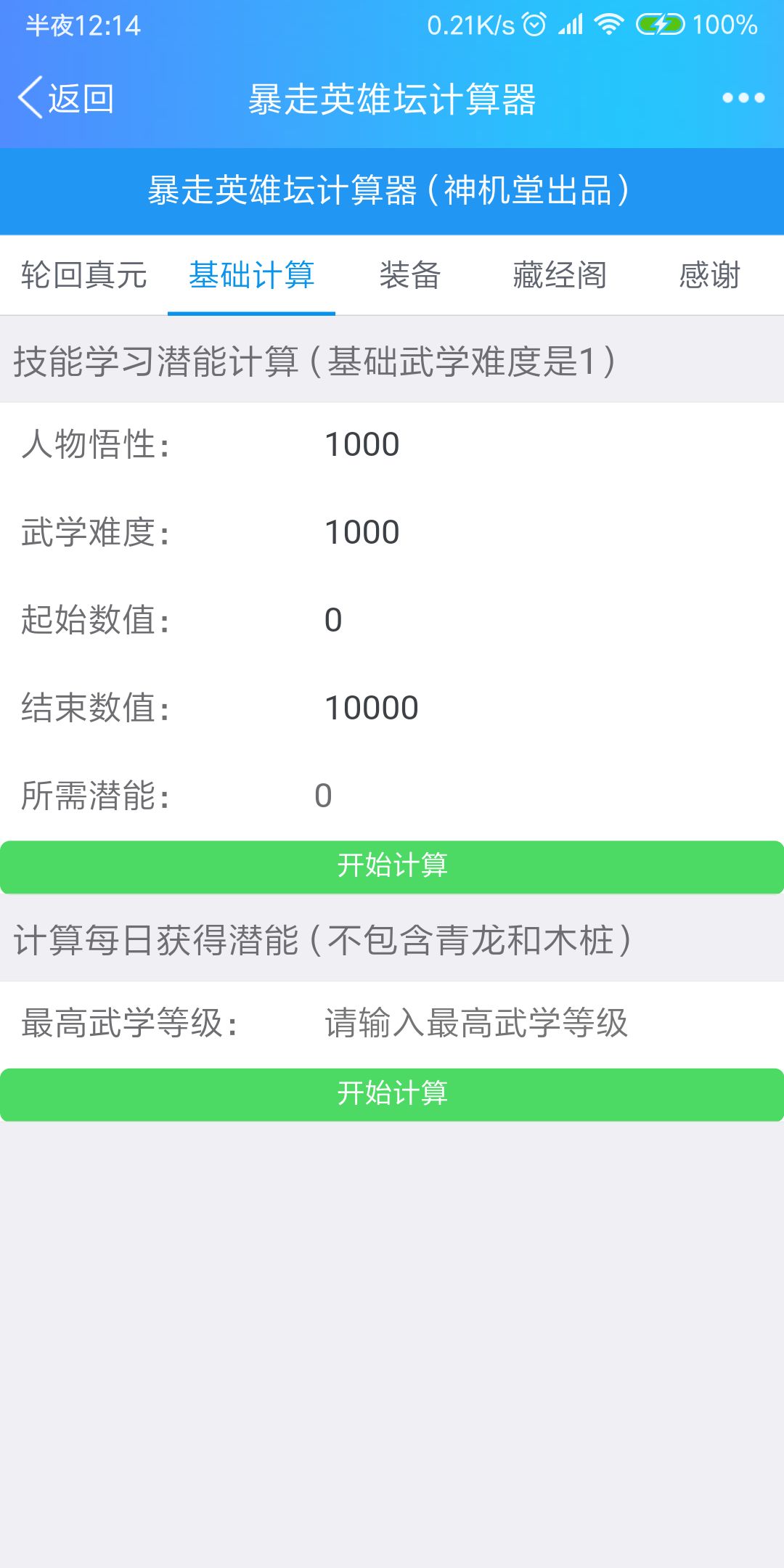Open the 装备 tab
Screen dimensions: 784x1568
pyautogui.click(x=411, y=276)
